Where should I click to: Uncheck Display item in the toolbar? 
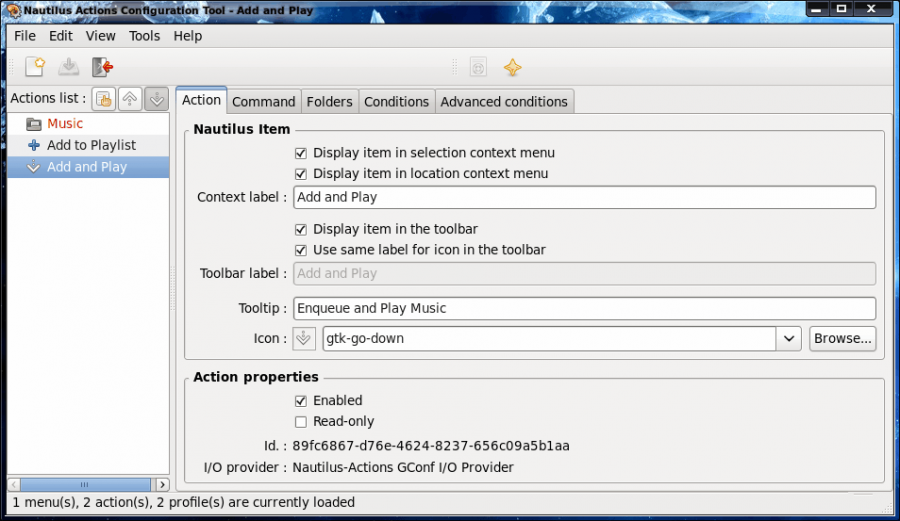click(301, 229)
